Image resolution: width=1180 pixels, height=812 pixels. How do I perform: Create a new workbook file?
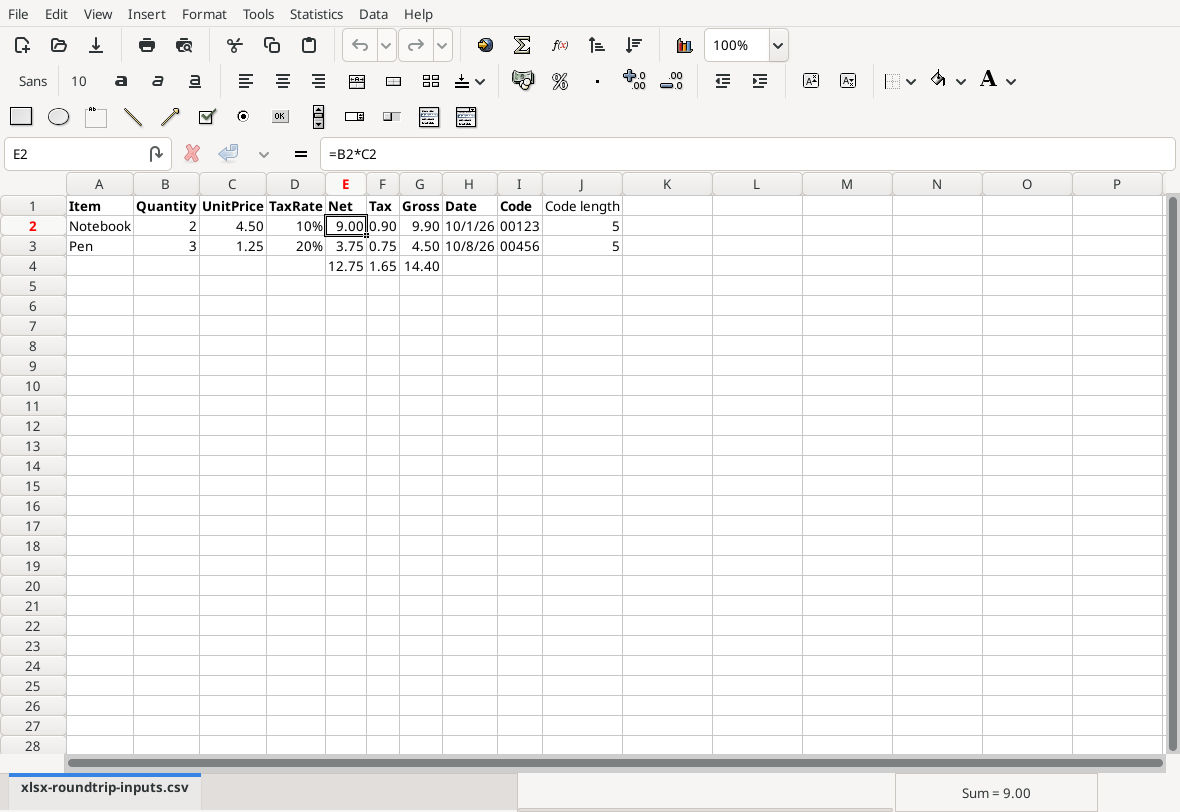[x=22, y=45]
